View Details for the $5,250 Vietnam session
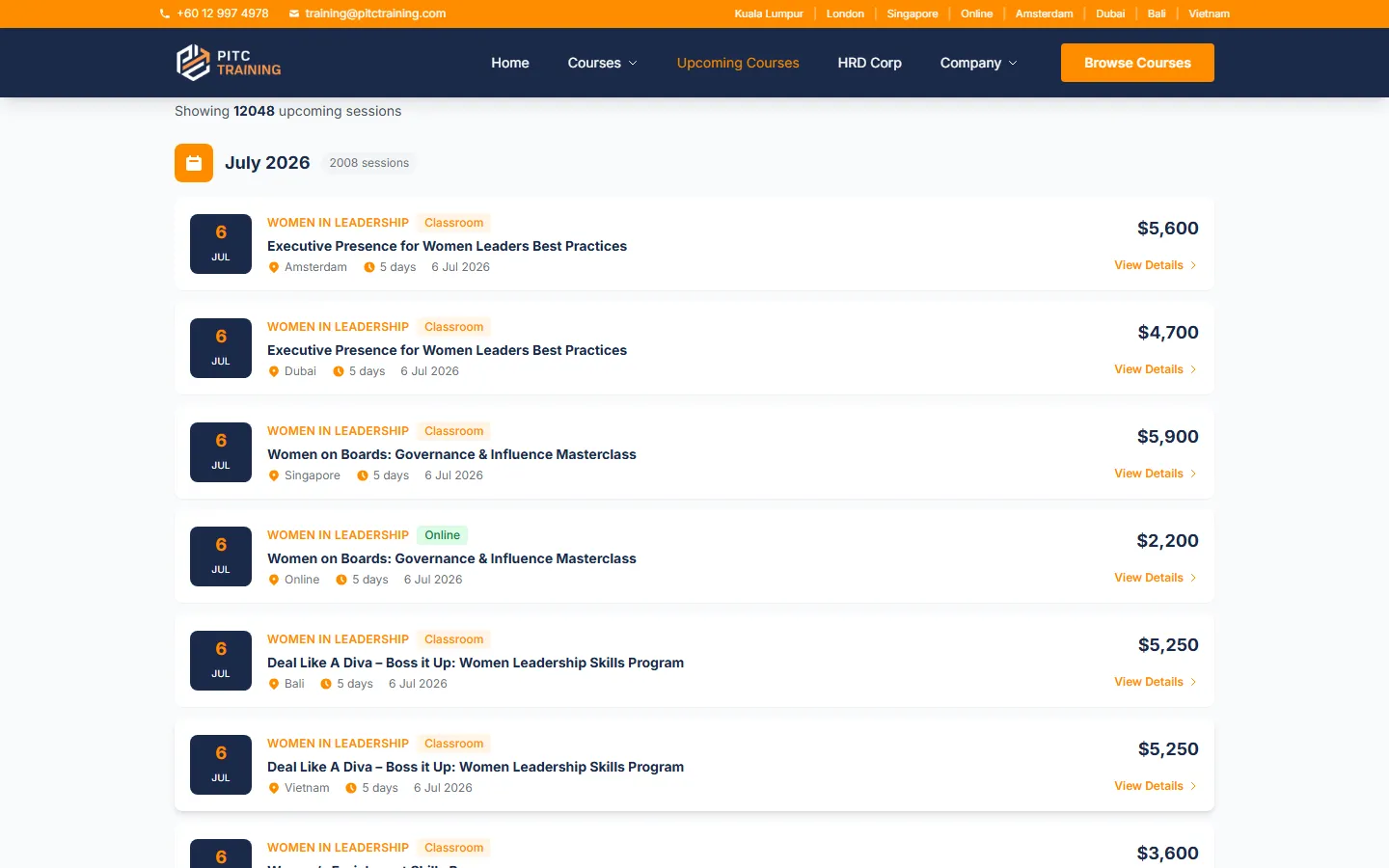 pos(1156,786)
